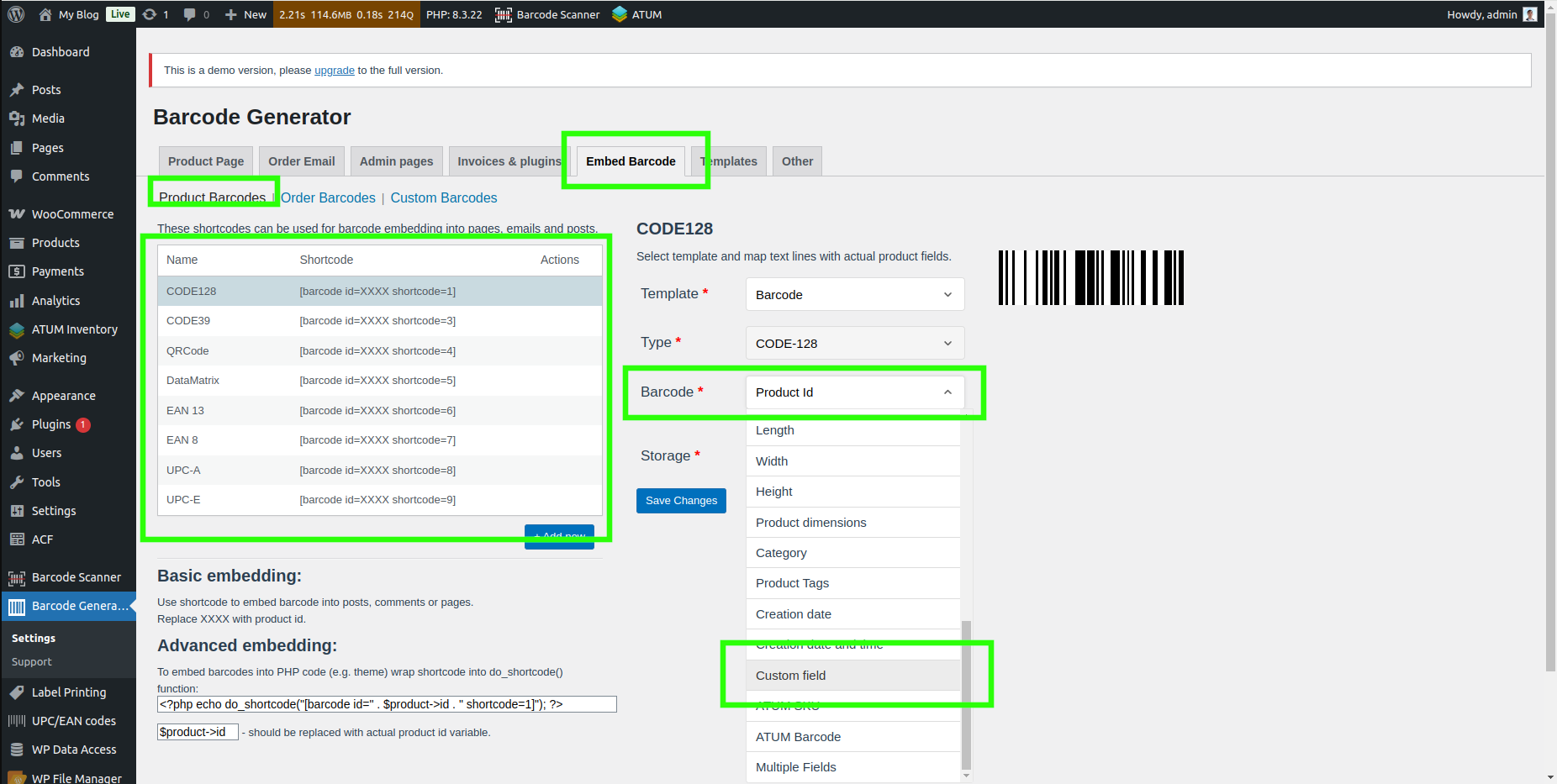Select Creation date option
This screenshot has height=784, width=1557.
pos(852,614)
